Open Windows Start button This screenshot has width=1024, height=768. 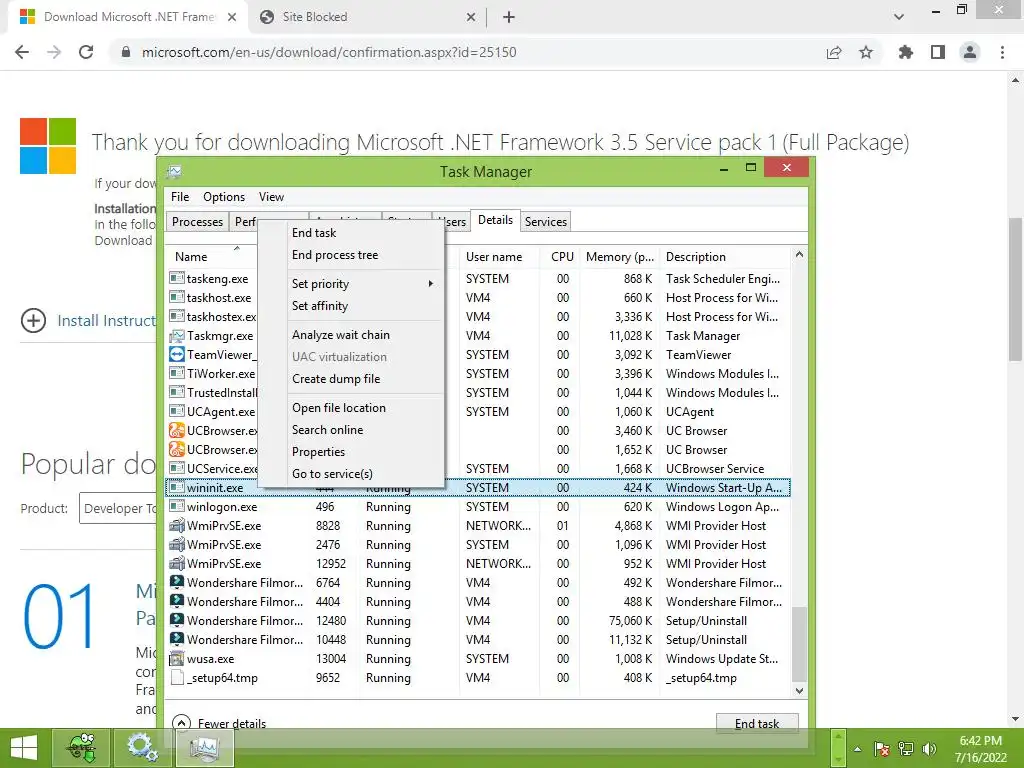coord(24,748)
